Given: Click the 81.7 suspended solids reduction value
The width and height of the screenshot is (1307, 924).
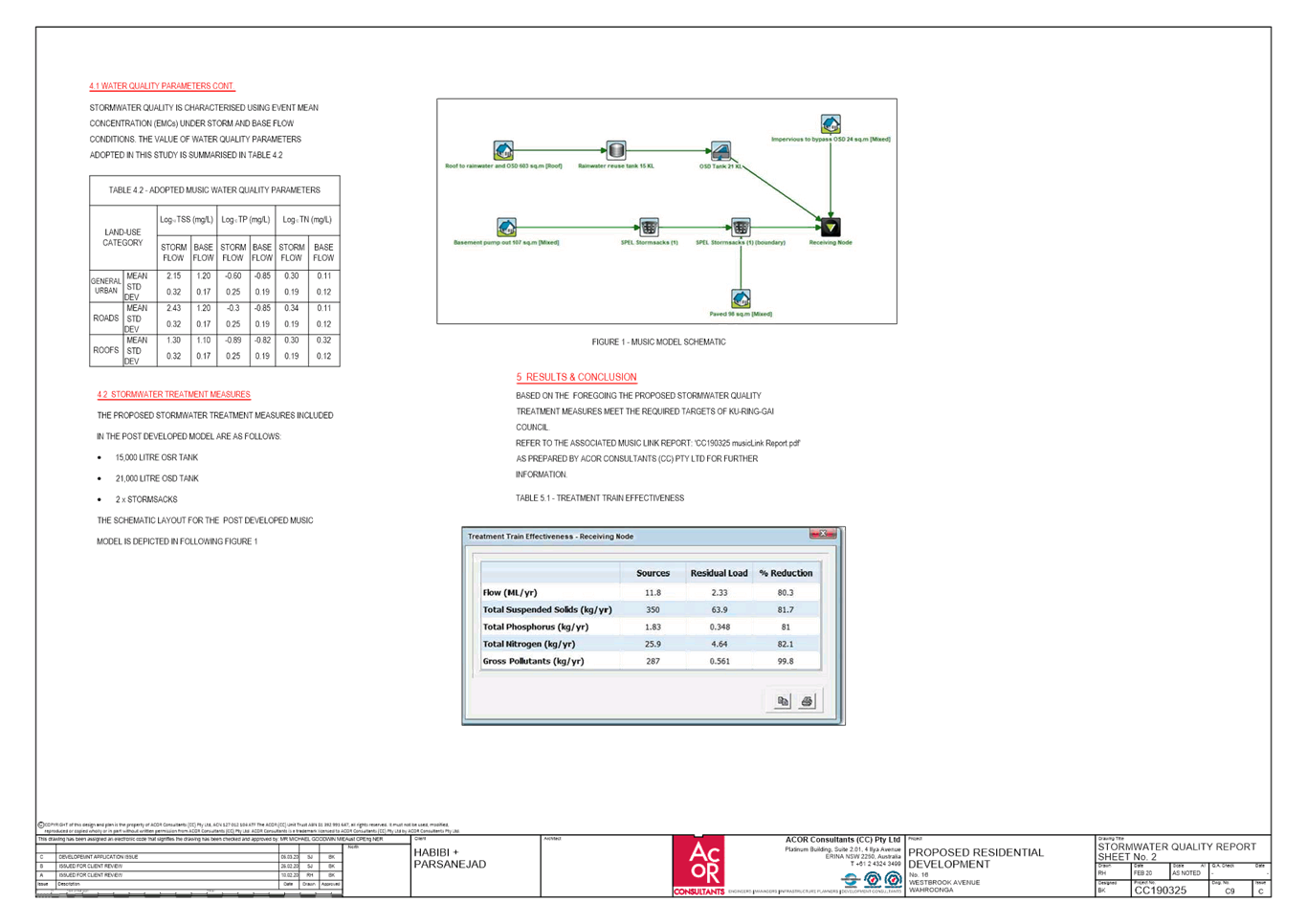Looking at the screenshot, I should pos(786,609).
